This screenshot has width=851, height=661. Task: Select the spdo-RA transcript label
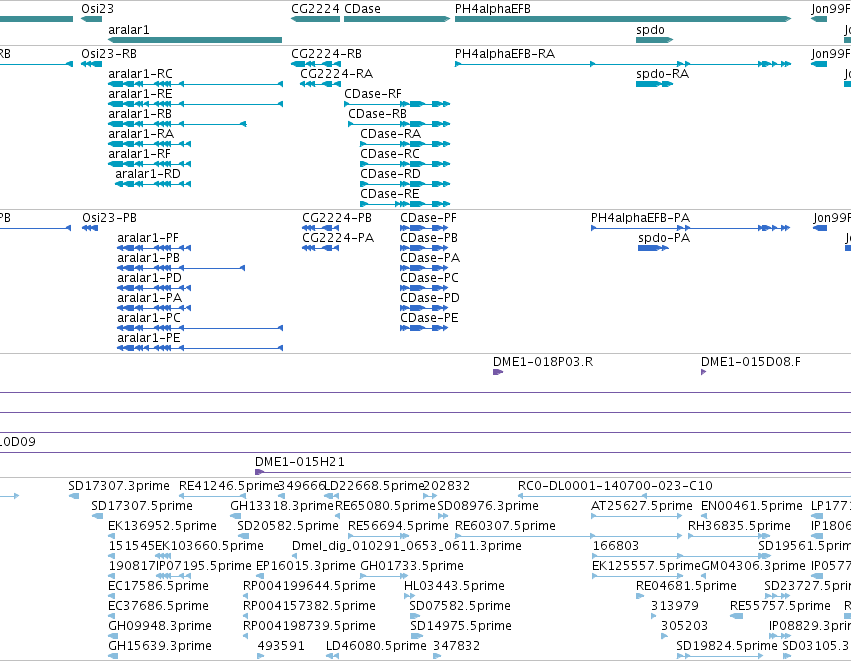click(x=662, y=74)
